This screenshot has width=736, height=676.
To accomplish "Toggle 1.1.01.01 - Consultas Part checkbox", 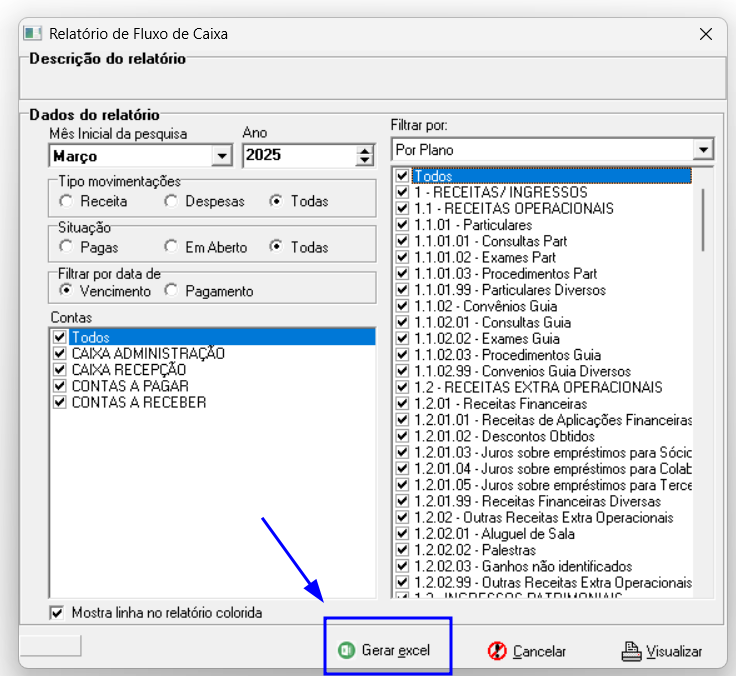I will (x=402, y=241).
